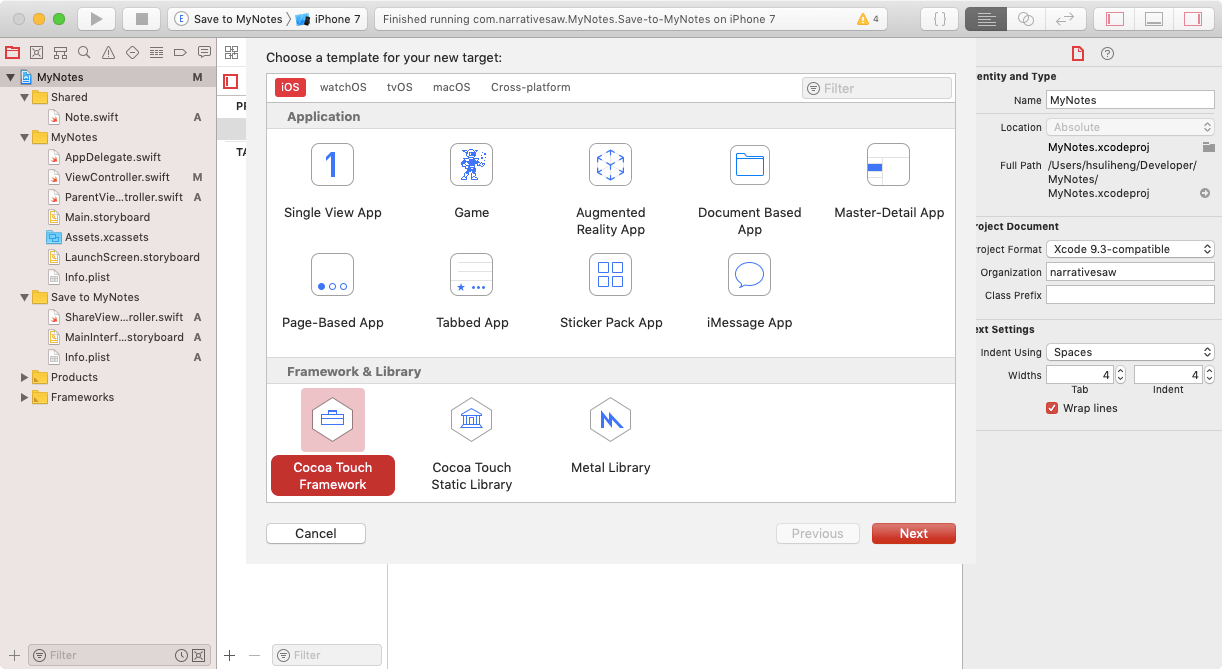Toggle the left Navigator panel
Viewport: 1222px width, 669px height.
click(1114, 19)
